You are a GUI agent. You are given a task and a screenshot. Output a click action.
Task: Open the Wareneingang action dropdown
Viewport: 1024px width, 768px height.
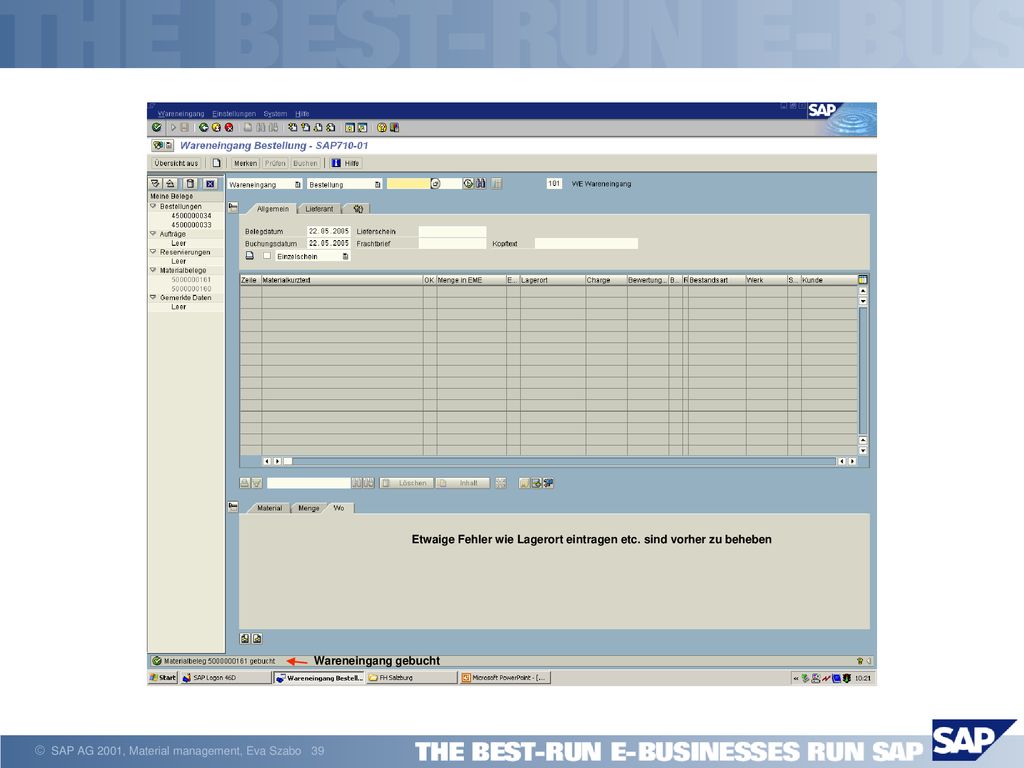pos(298,185)
